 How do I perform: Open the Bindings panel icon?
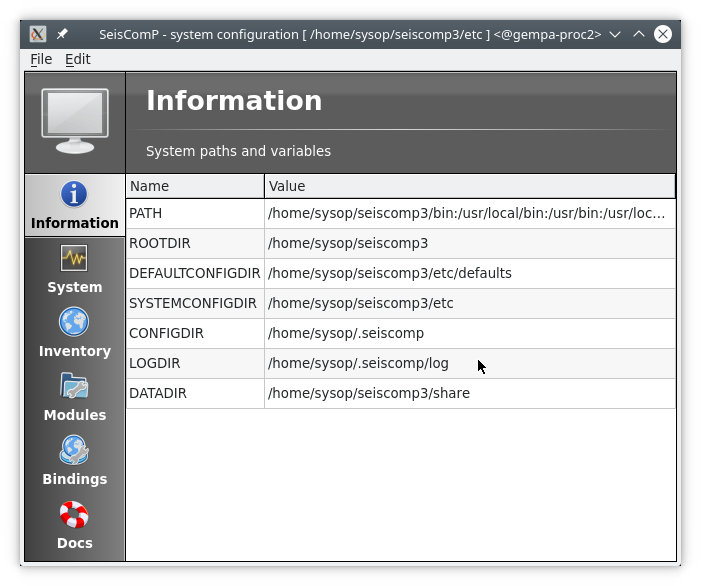(74, 450)
